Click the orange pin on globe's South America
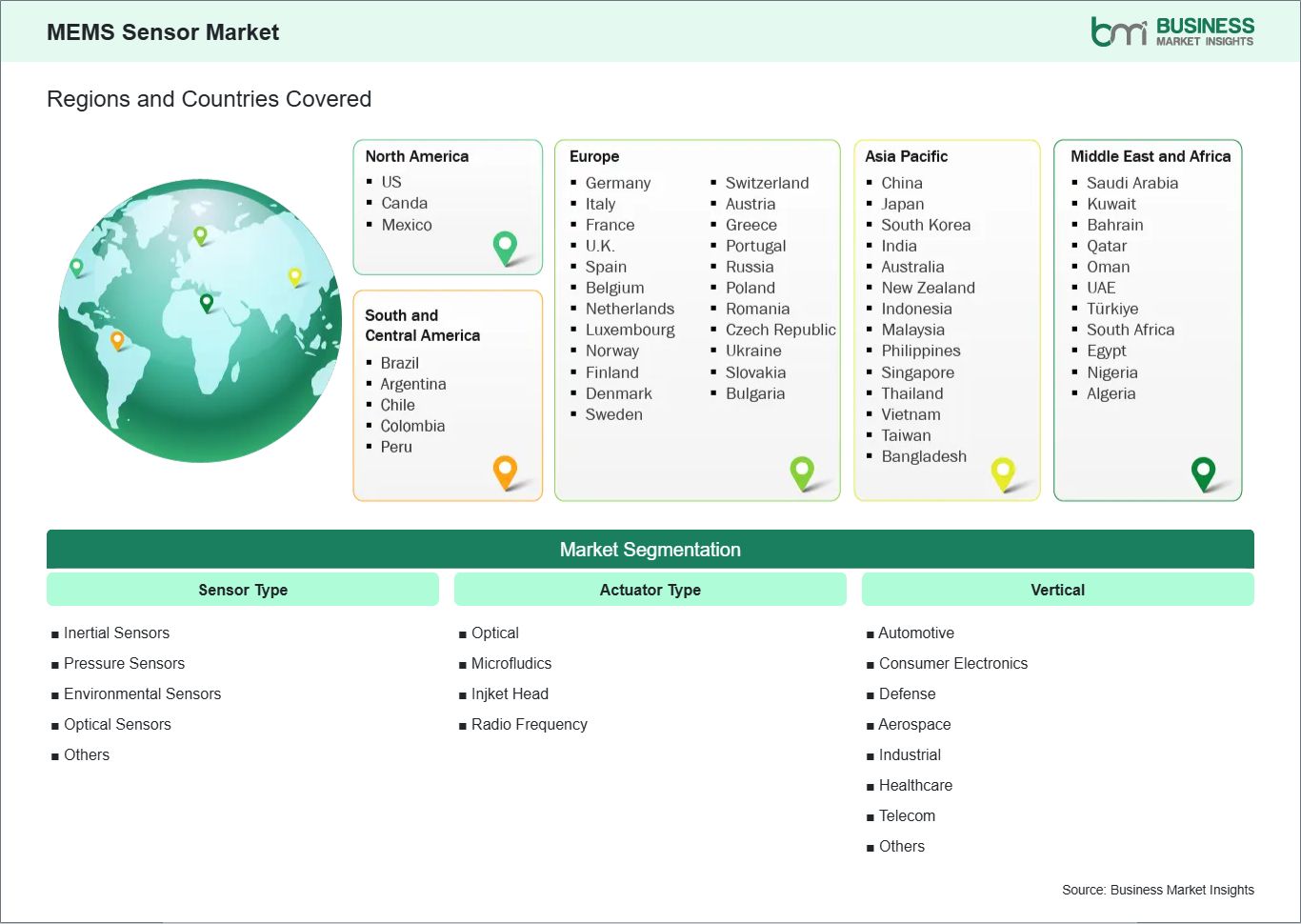 (x=117, y=339)
